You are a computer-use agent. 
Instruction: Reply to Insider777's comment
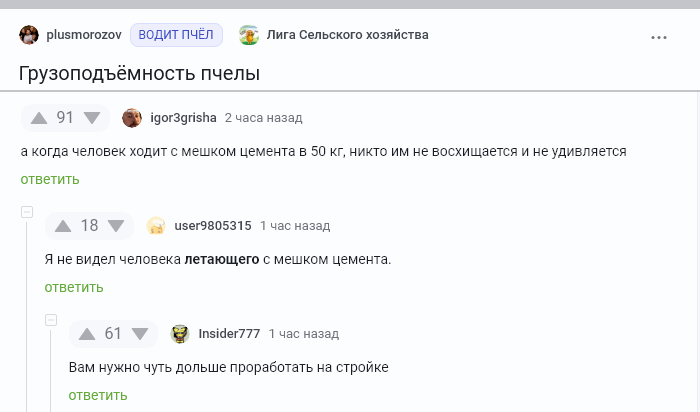98,395
